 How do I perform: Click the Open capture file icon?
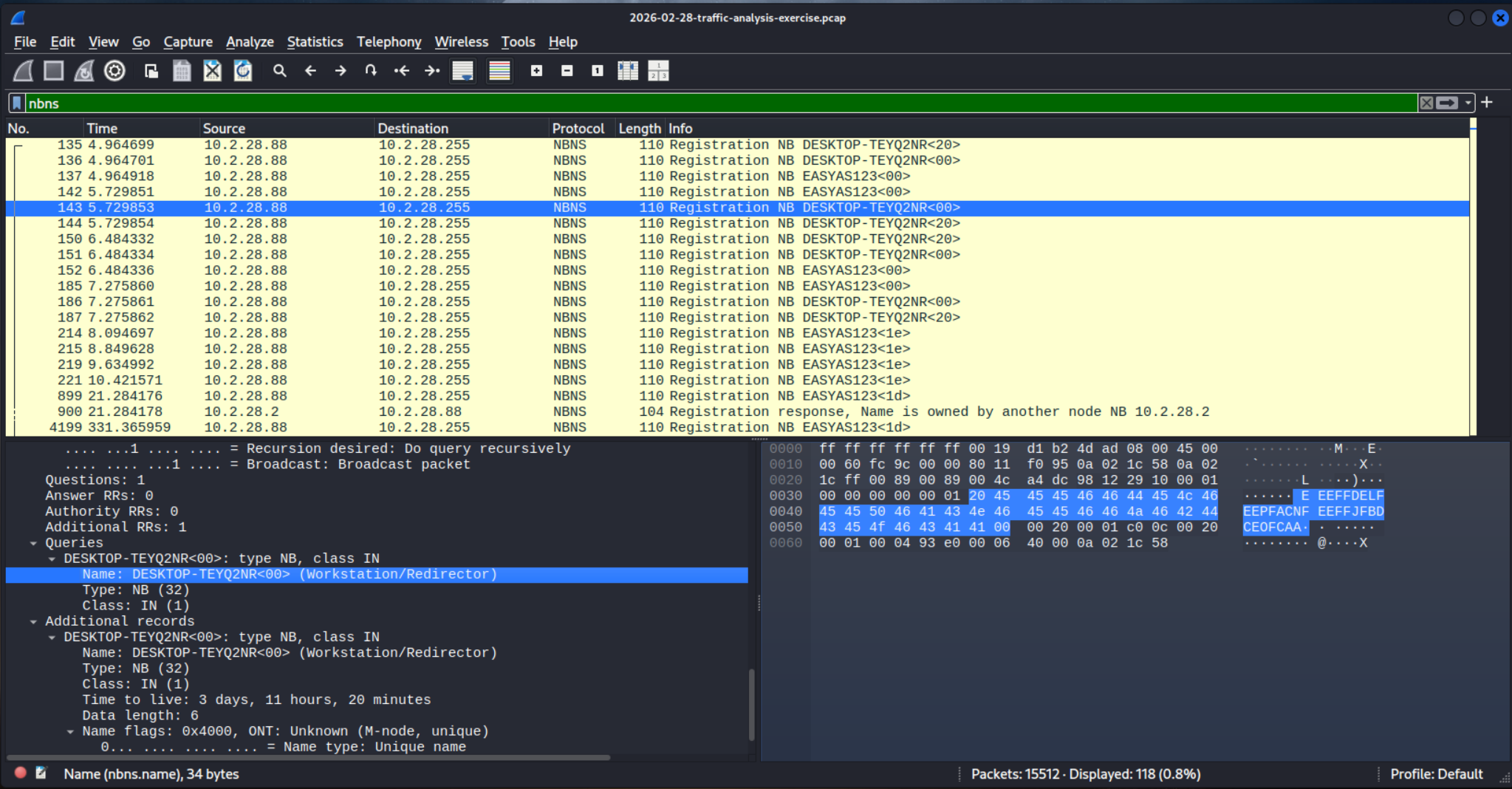151,71
